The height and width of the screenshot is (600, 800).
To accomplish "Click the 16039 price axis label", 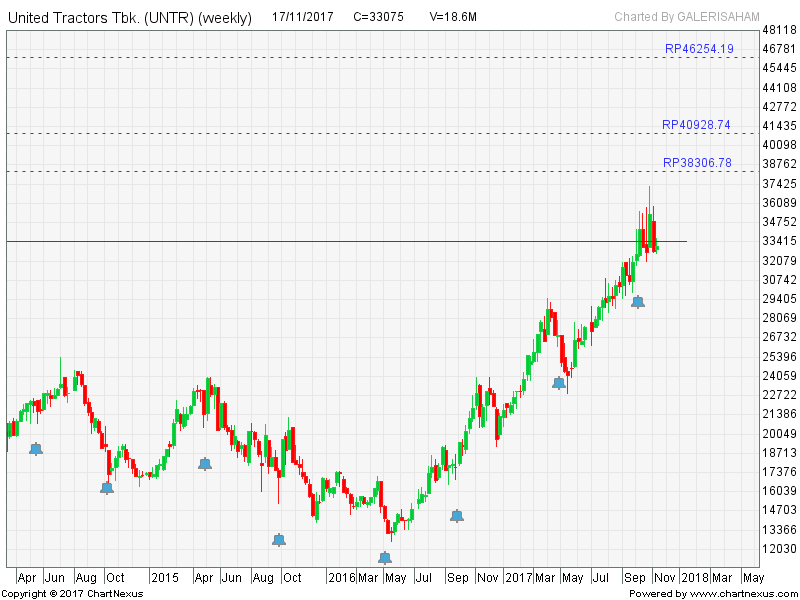I will click(779, 491).
